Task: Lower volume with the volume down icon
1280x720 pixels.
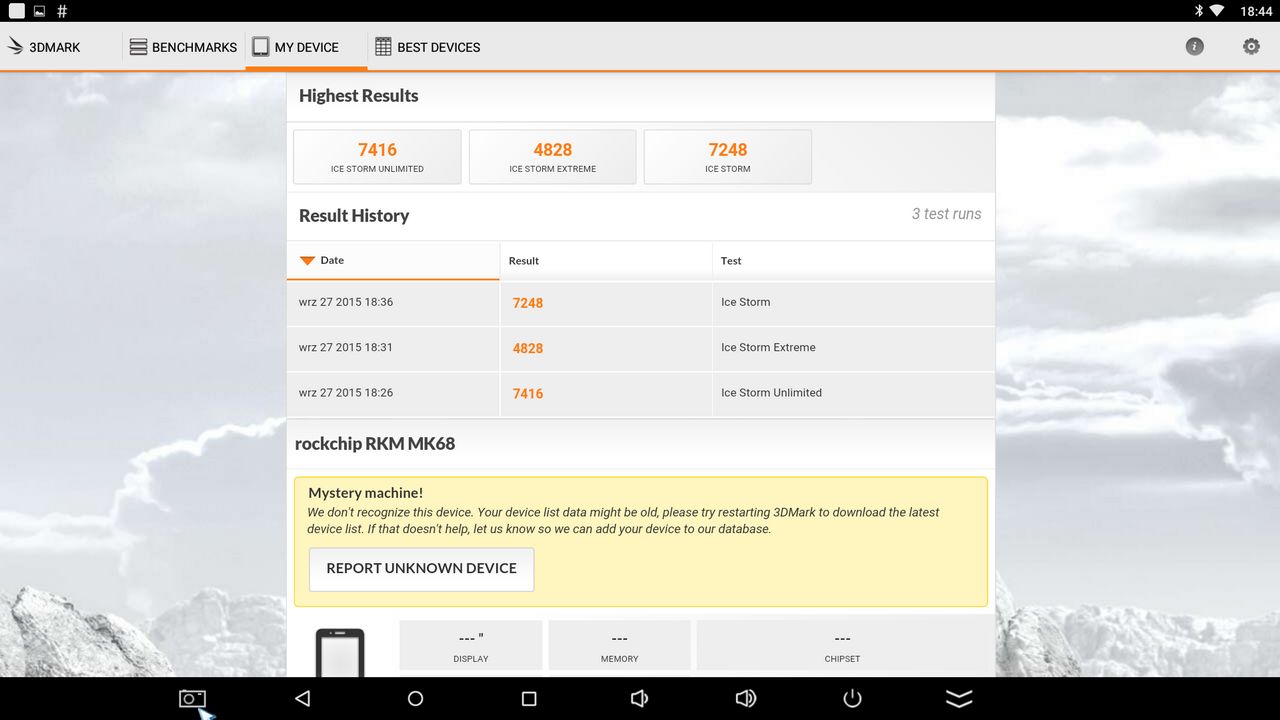Action: [640, 699]
